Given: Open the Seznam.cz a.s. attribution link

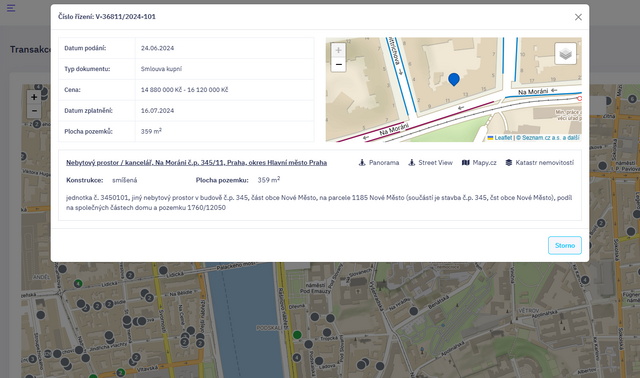Looking at the screenshot, I should [x=548, y=138].
